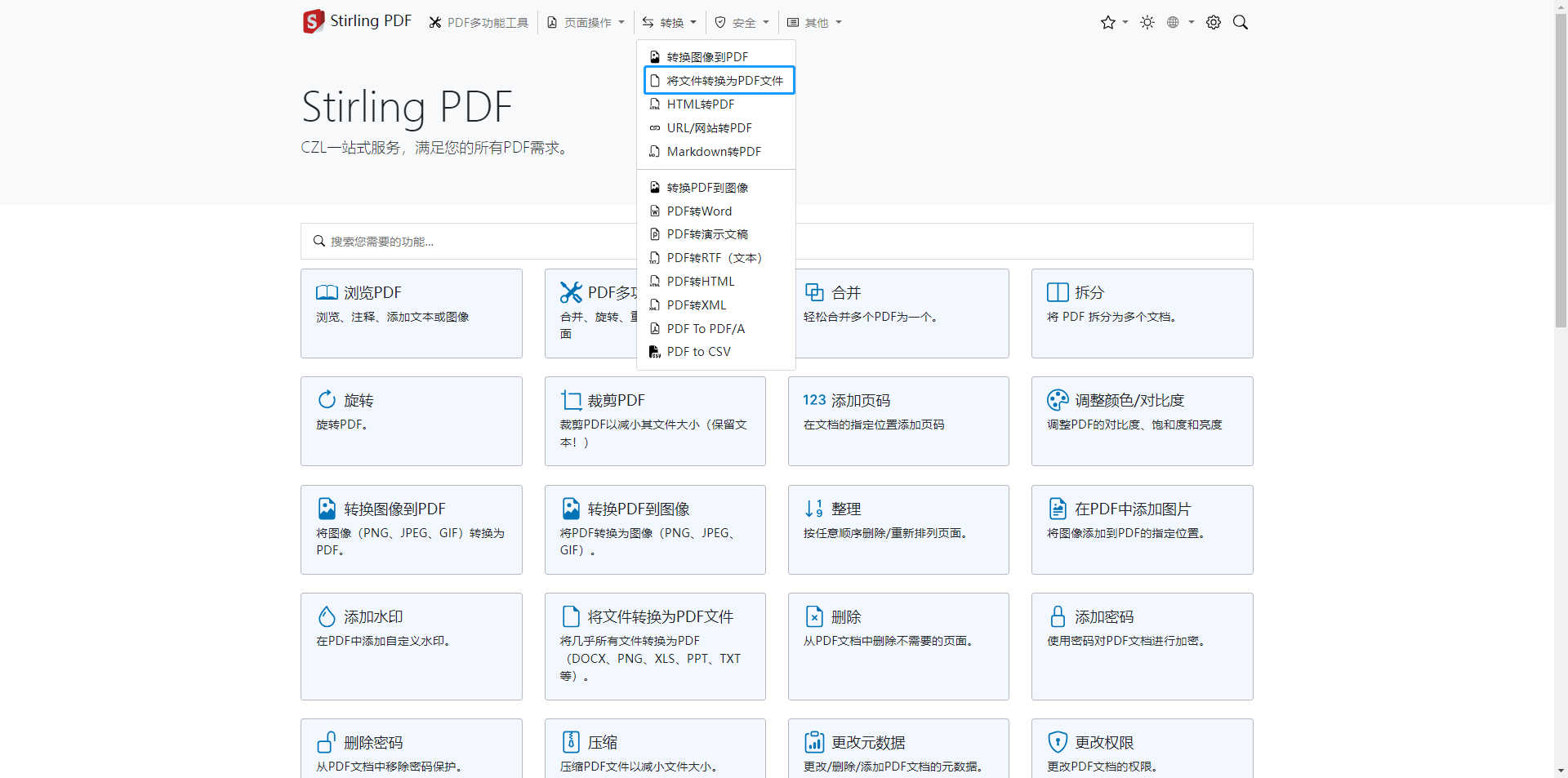Viewport: 1568px width, 778px height.
Task: Open settings with the gear icon
Action: (1214, 23)
